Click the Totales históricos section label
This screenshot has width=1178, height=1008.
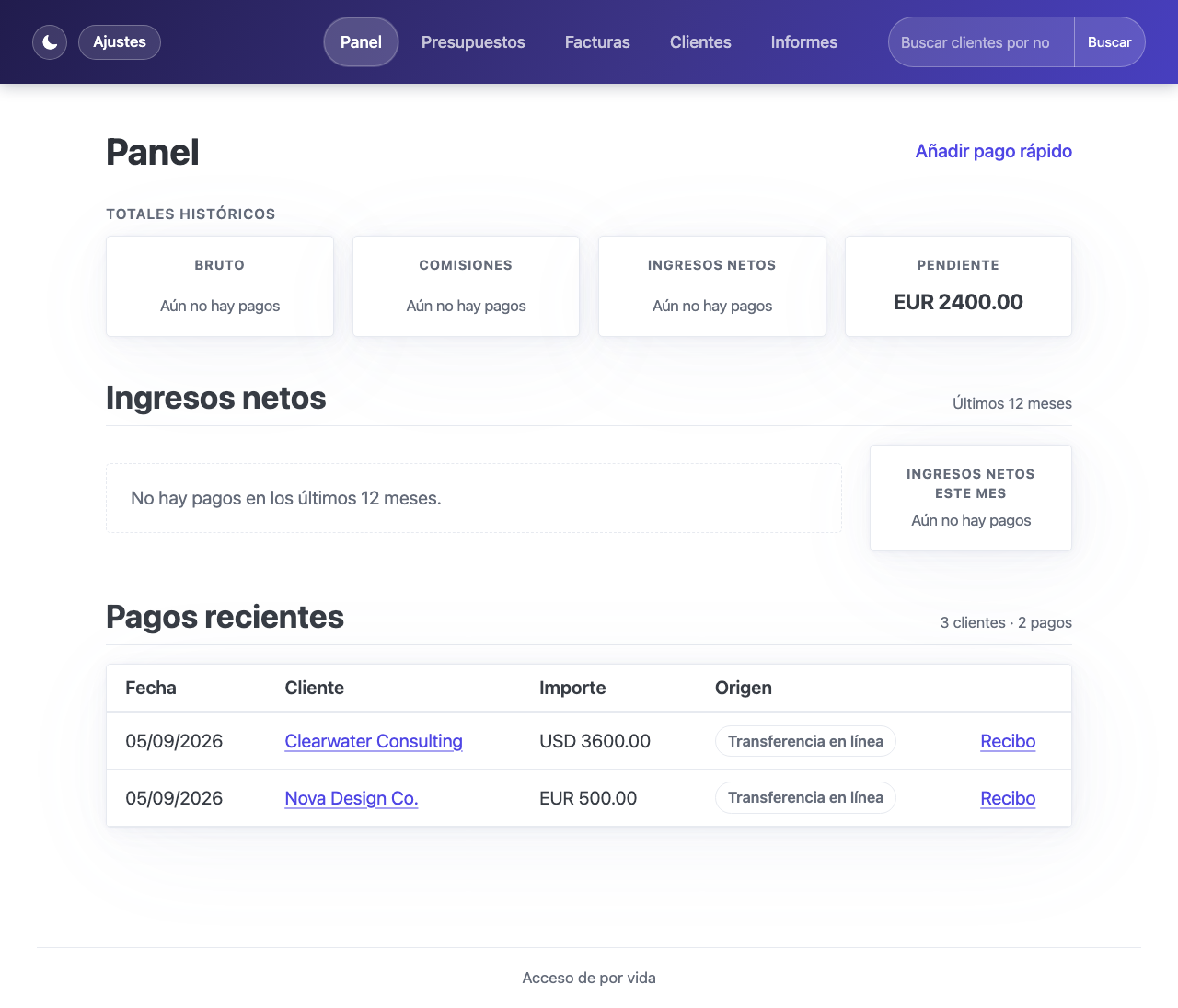pyautogui.click(x=191, y=214)
